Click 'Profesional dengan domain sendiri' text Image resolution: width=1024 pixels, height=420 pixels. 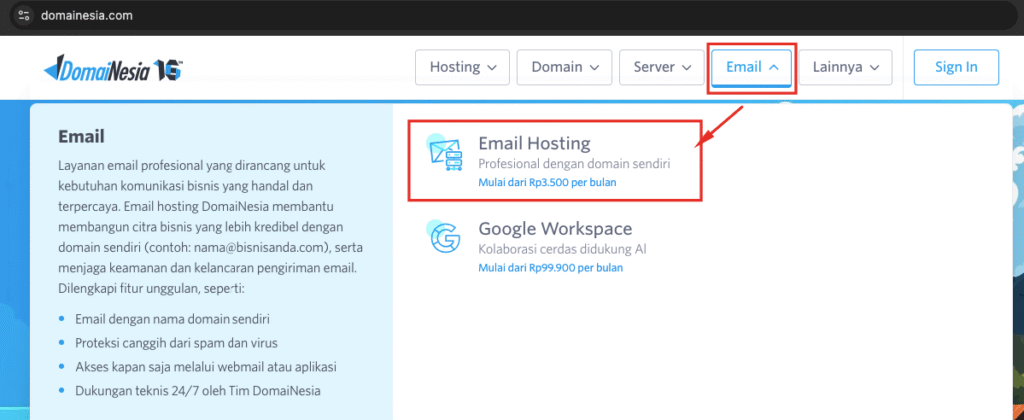[574, 163]
